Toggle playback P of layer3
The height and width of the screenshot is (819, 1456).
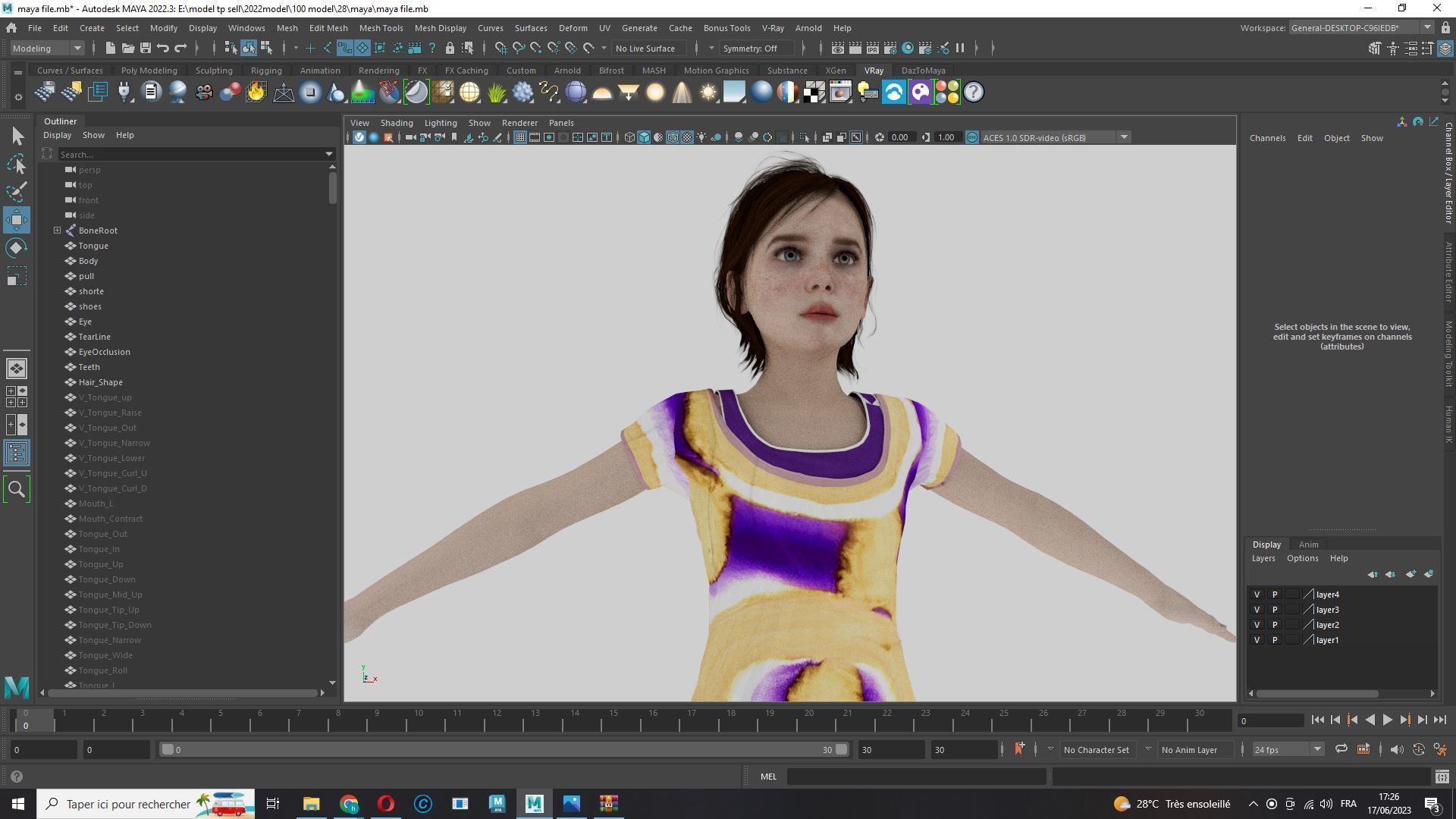coord(1274,610)
